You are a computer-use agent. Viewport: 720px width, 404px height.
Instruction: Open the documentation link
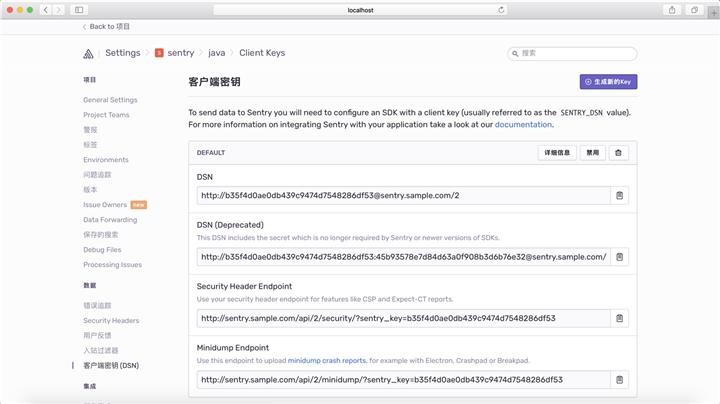click(523, 124)
